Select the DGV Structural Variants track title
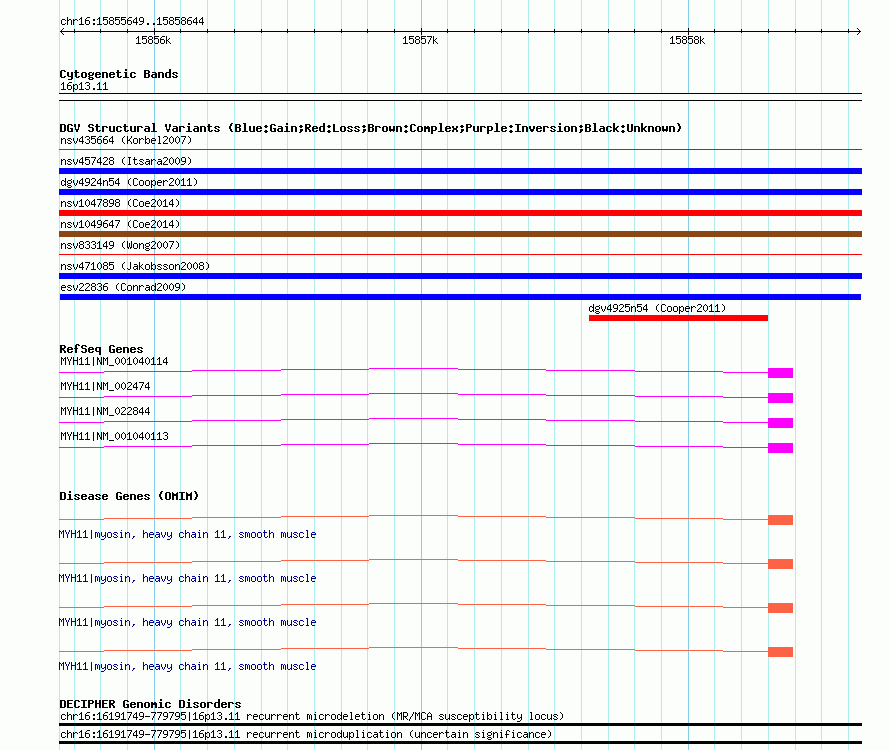This screenshot has width=890, height=750. (370, 128)
